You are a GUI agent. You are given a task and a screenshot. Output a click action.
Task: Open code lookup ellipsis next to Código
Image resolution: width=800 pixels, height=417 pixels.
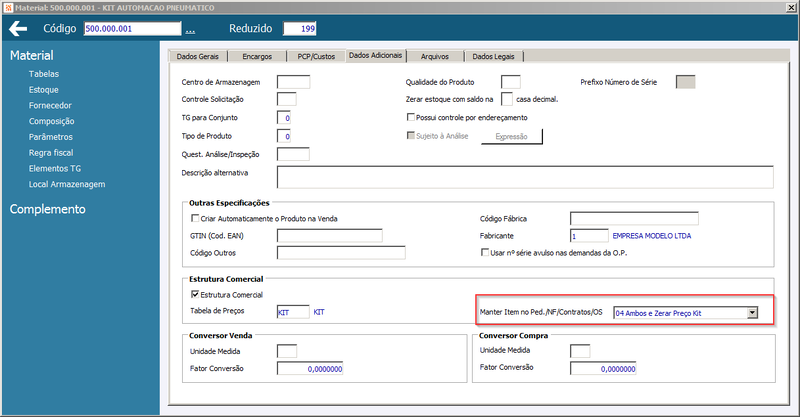tap(190, 30)
